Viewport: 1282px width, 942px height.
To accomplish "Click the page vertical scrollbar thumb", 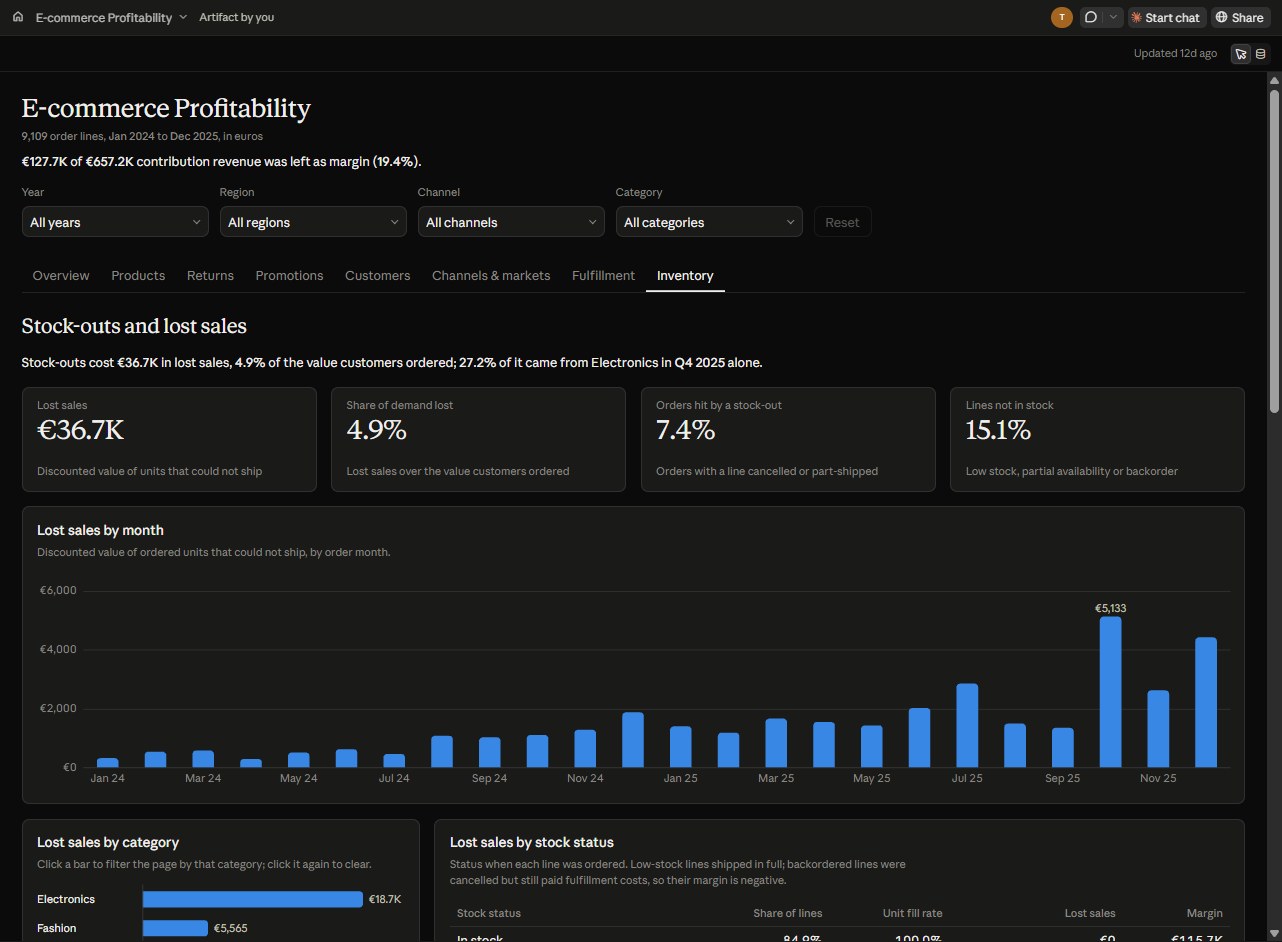I will pyautogui.click(x=1274, y=250).
